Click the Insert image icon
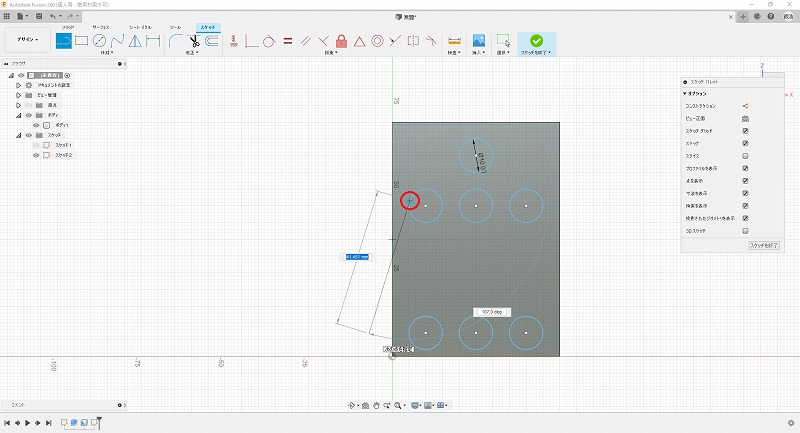 point(479,41)
